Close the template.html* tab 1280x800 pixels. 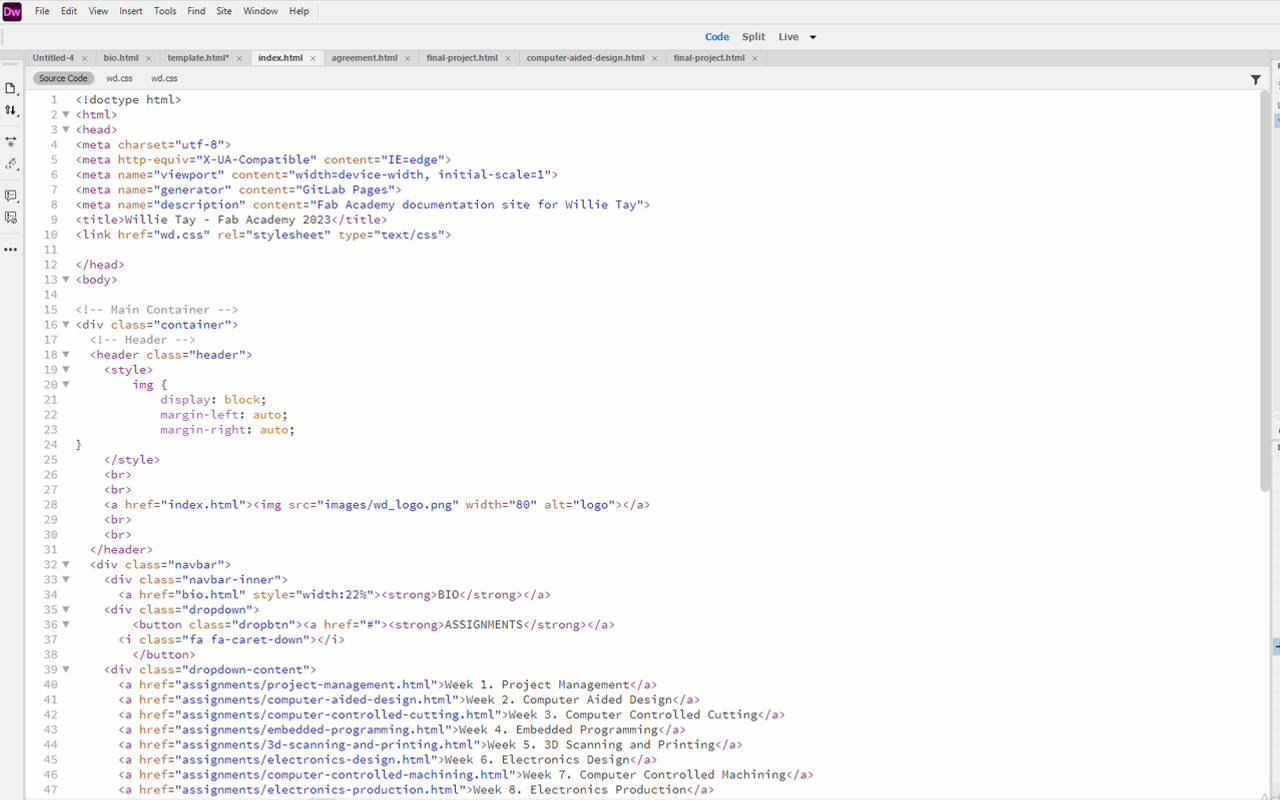240,58
